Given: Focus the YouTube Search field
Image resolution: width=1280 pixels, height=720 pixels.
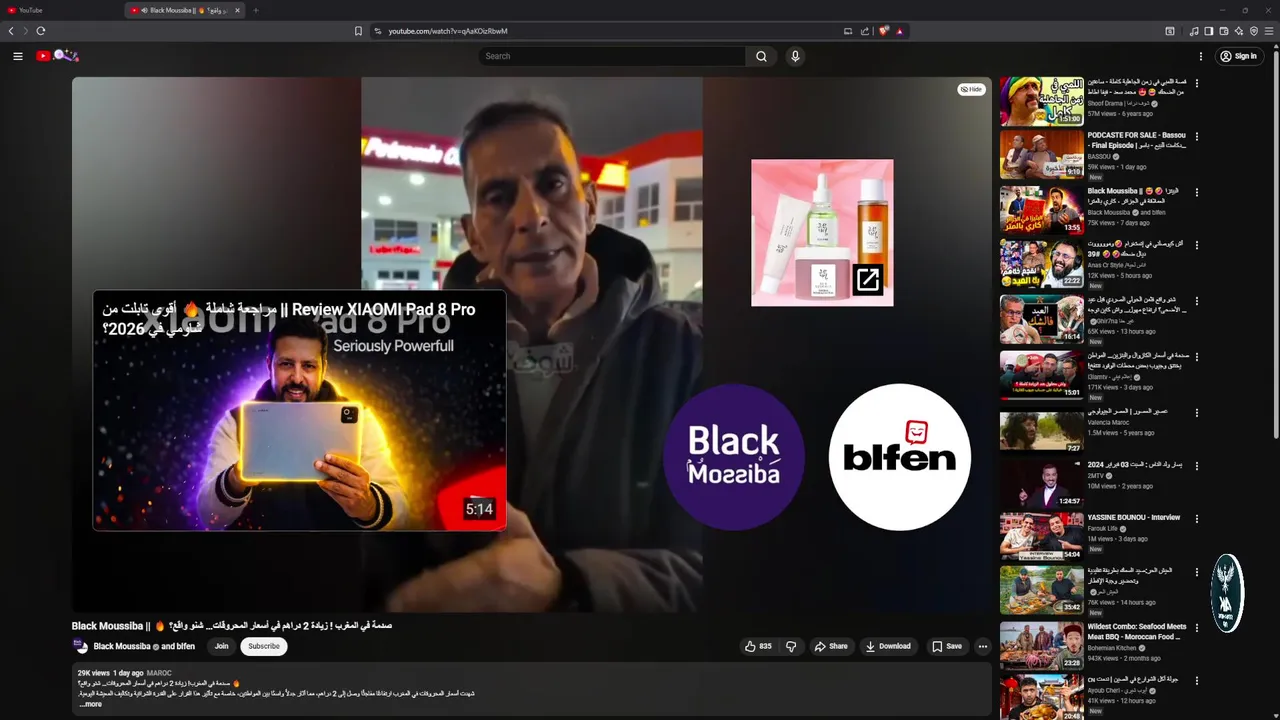Looking at the screenshot, I should [x=612, y=56].
